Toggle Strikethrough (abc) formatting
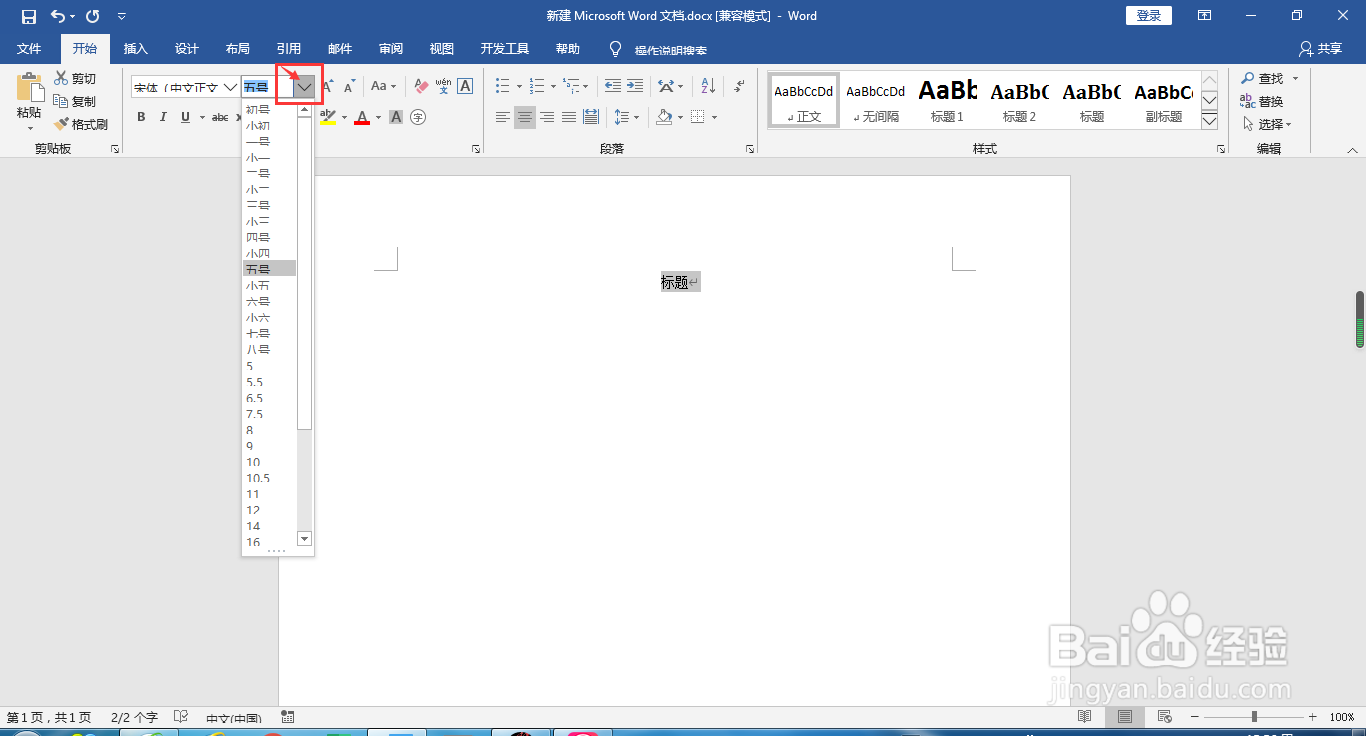The height and width of the screenshot is (736, 1366). 220,117
